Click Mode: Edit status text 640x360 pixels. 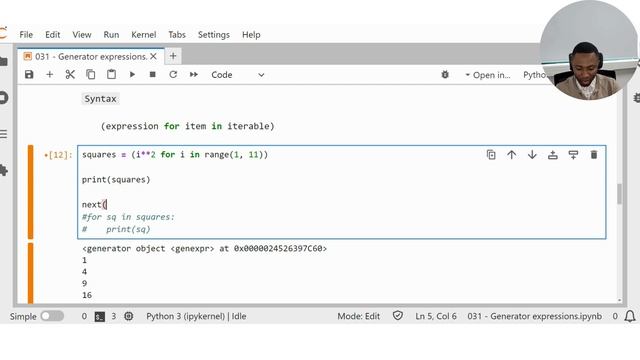(358, 316)
